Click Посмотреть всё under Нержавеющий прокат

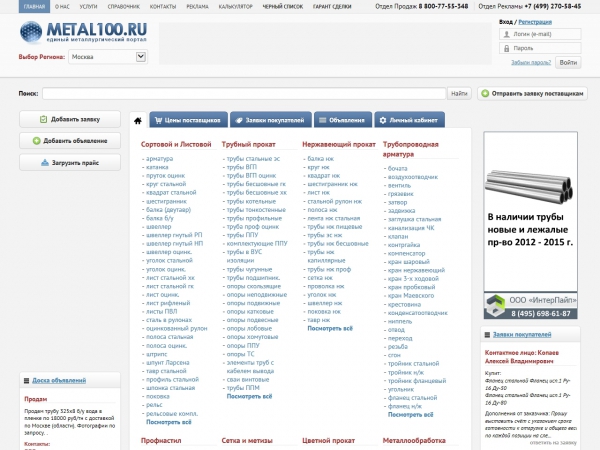click(x=330, y=328)
